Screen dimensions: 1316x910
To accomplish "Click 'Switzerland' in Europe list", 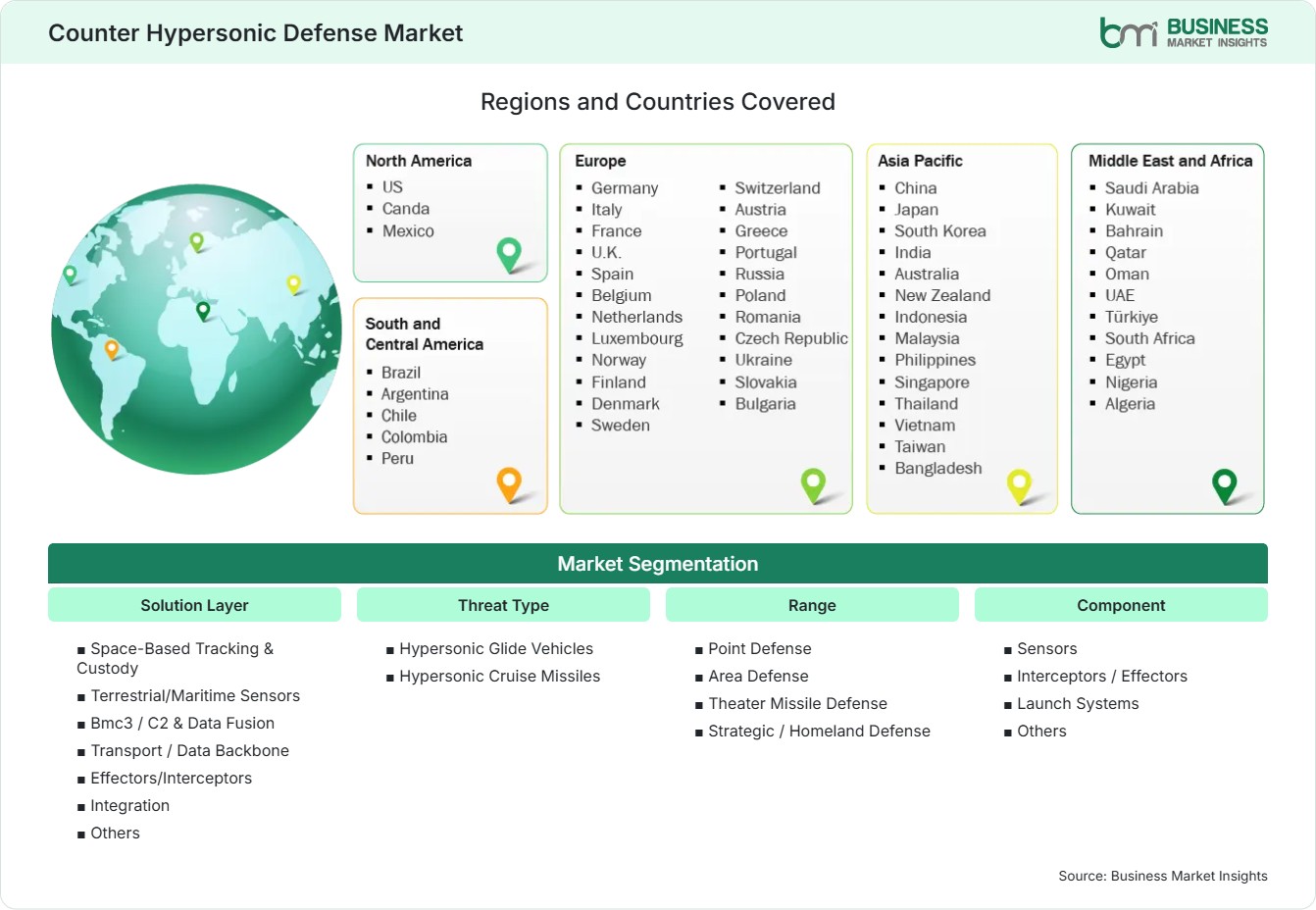I will point(778,188).
